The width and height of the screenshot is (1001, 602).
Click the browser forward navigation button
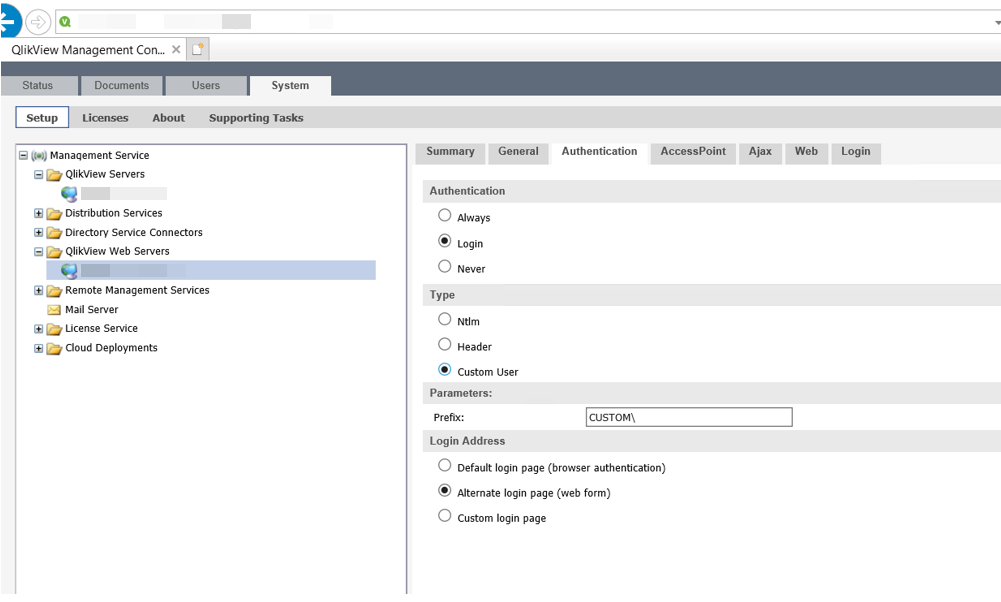pyautogui.click(x=37, y=20)
